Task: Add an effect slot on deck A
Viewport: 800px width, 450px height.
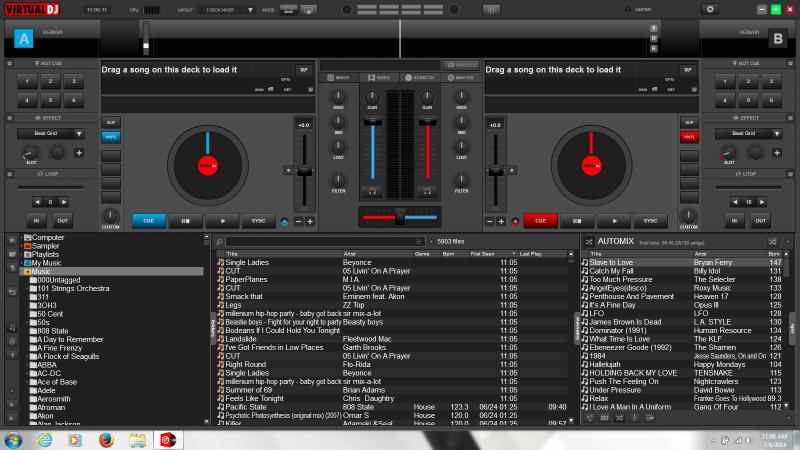Action: coord(79,153)
